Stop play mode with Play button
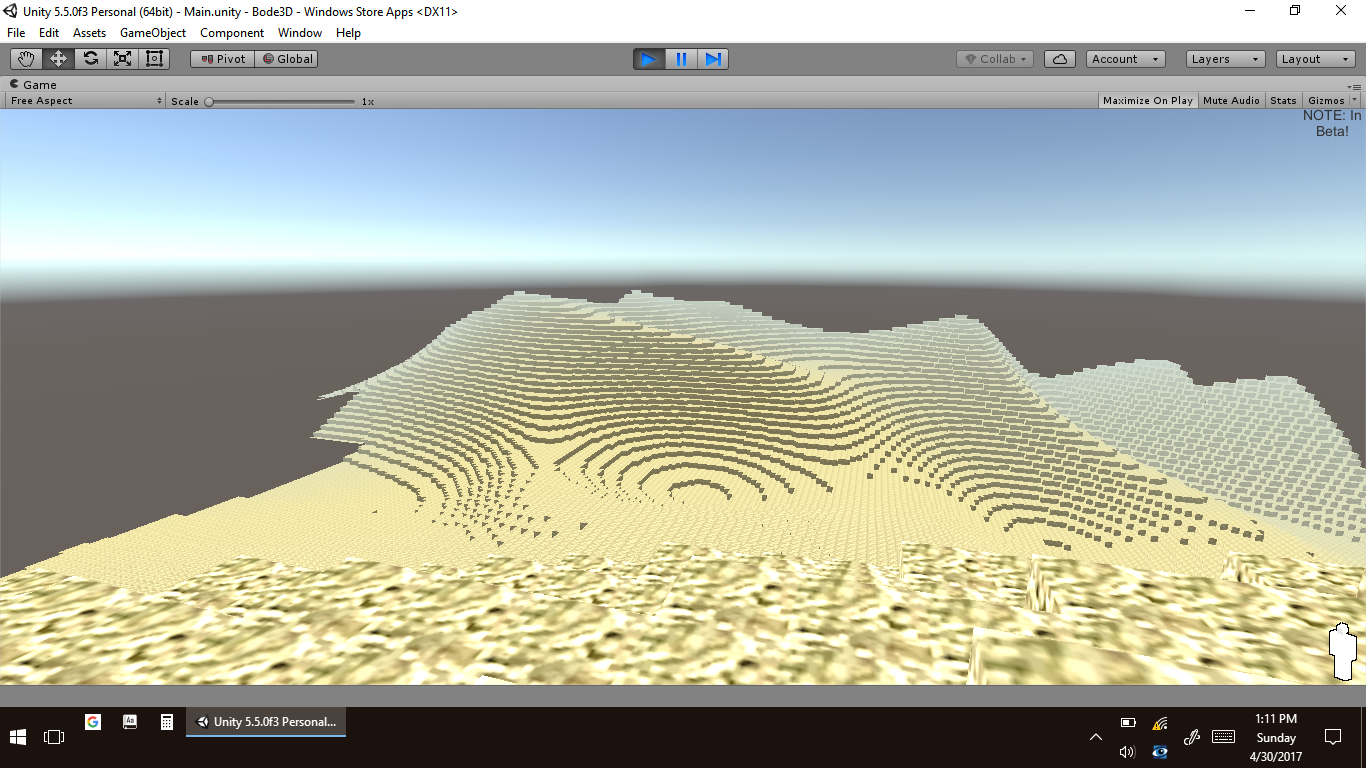This screenshot has width=1366, height=768. (648, 59)
